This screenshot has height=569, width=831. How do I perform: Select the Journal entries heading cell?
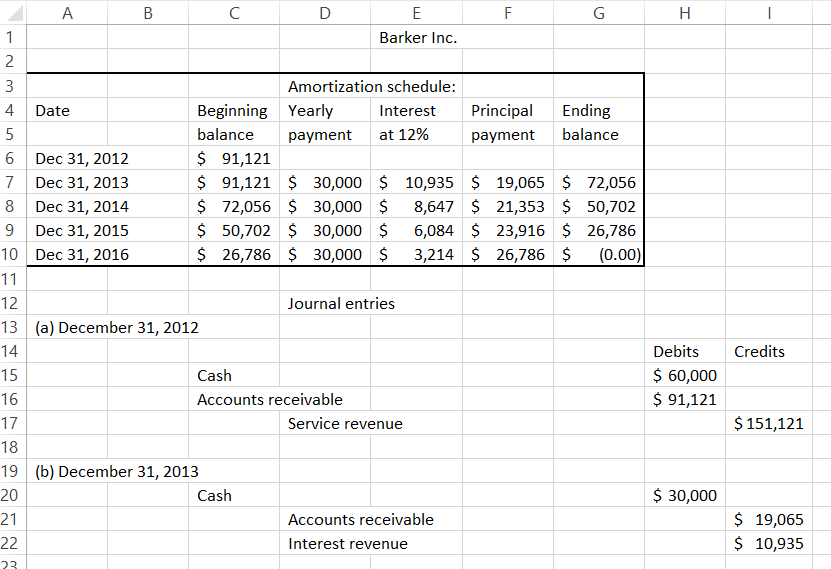click(x=341, y=303)
